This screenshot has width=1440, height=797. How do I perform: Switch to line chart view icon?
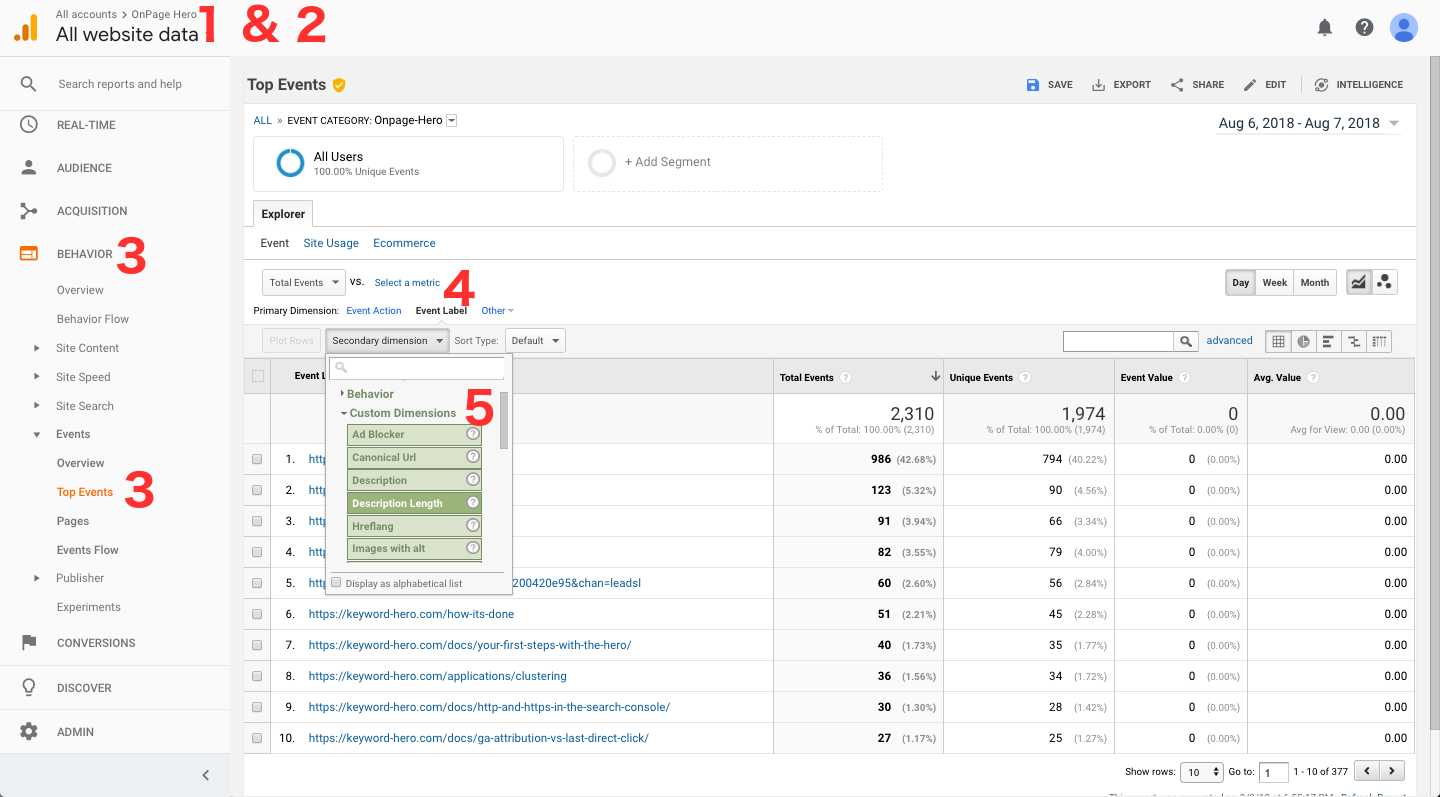click(1359, 283)
